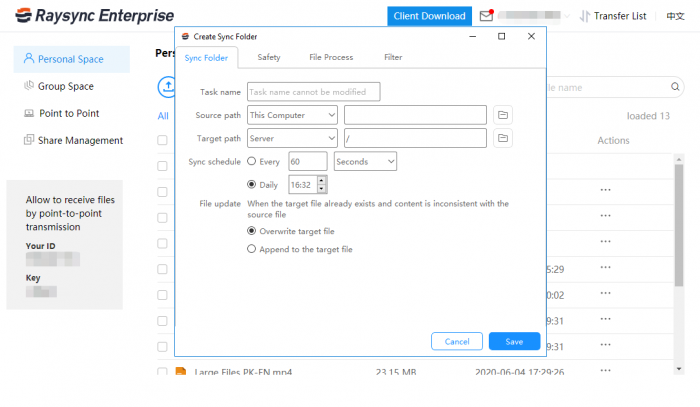Open the Source path This Computer dropdown
700x407 pixels.
click(292, 115)
